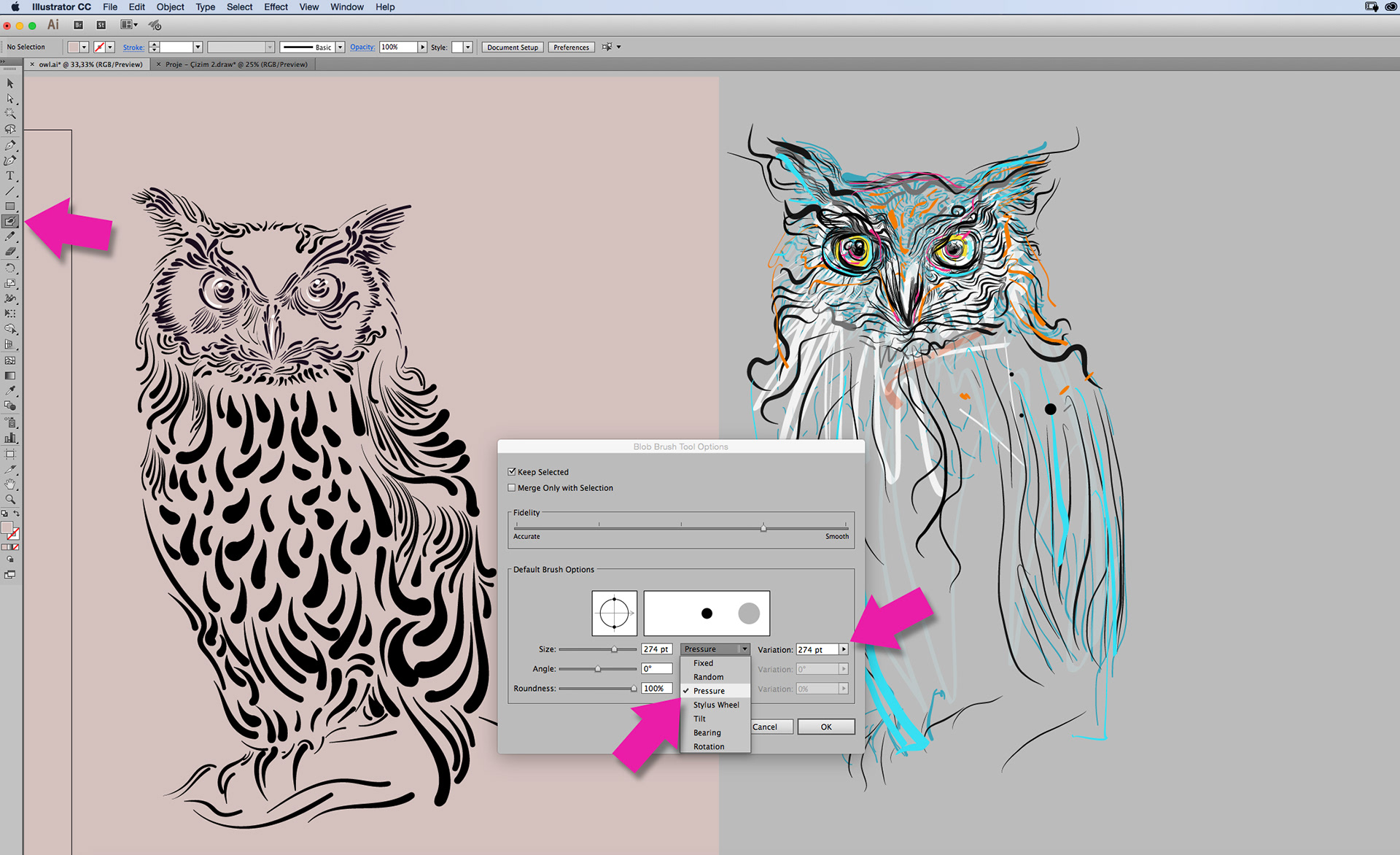Select the Magic Wand tool
1400x855 pixels.
tap(10, 114)
